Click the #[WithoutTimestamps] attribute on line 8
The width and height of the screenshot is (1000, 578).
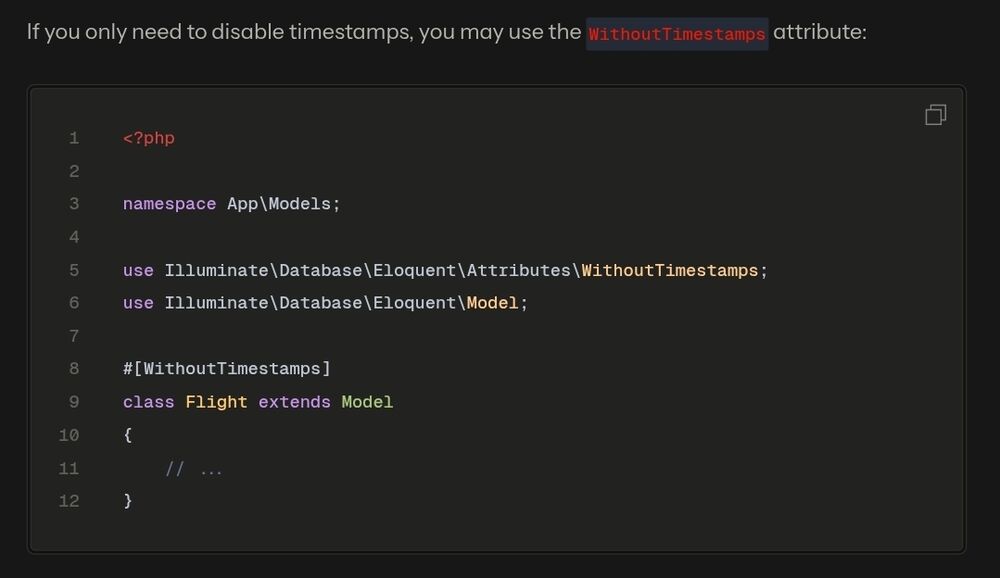coord(226,369)
